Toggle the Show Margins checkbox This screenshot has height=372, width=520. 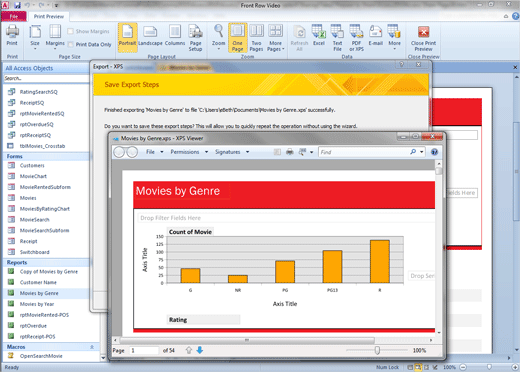point(70,31)
